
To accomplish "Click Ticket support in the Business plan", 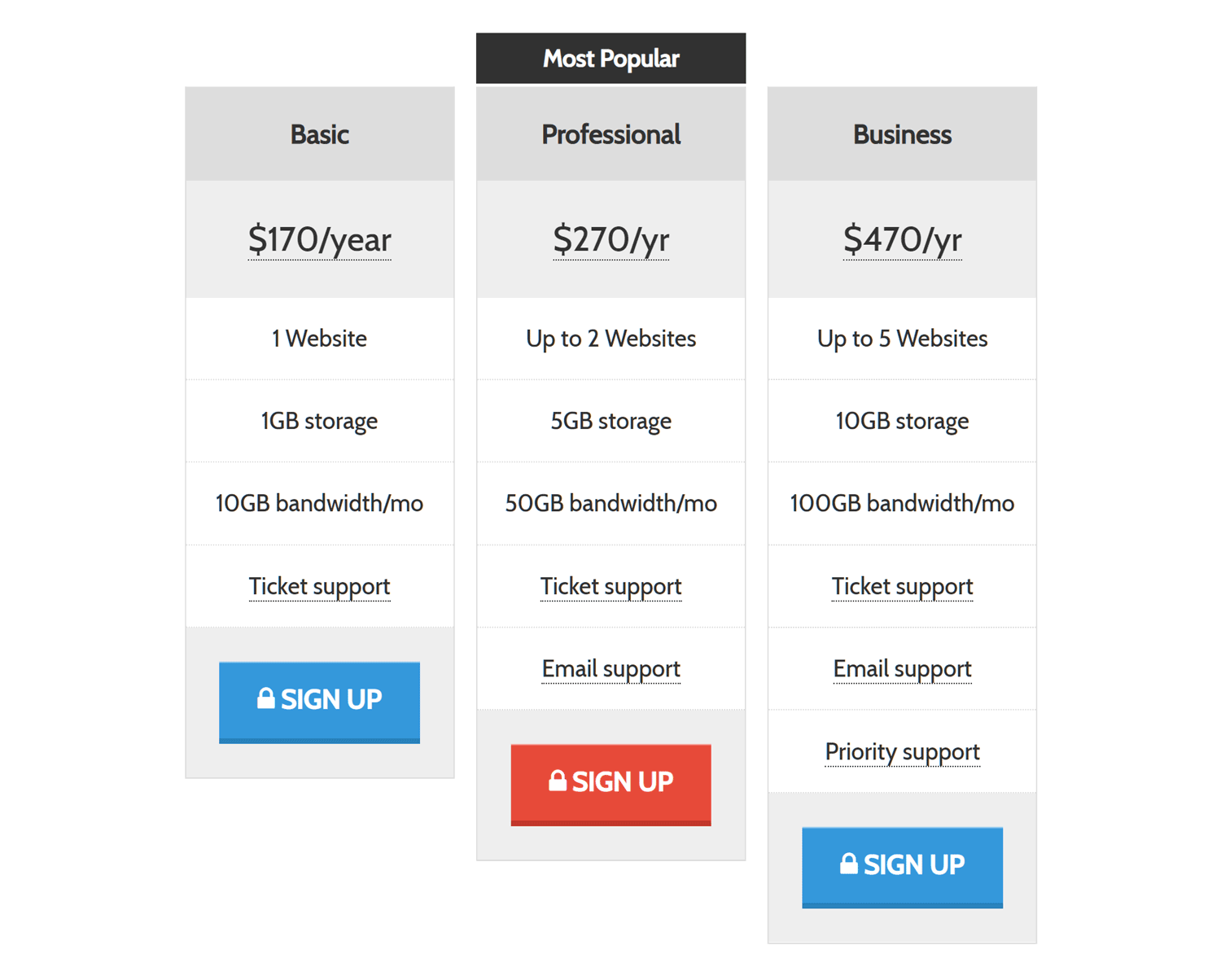I will 902,587.
